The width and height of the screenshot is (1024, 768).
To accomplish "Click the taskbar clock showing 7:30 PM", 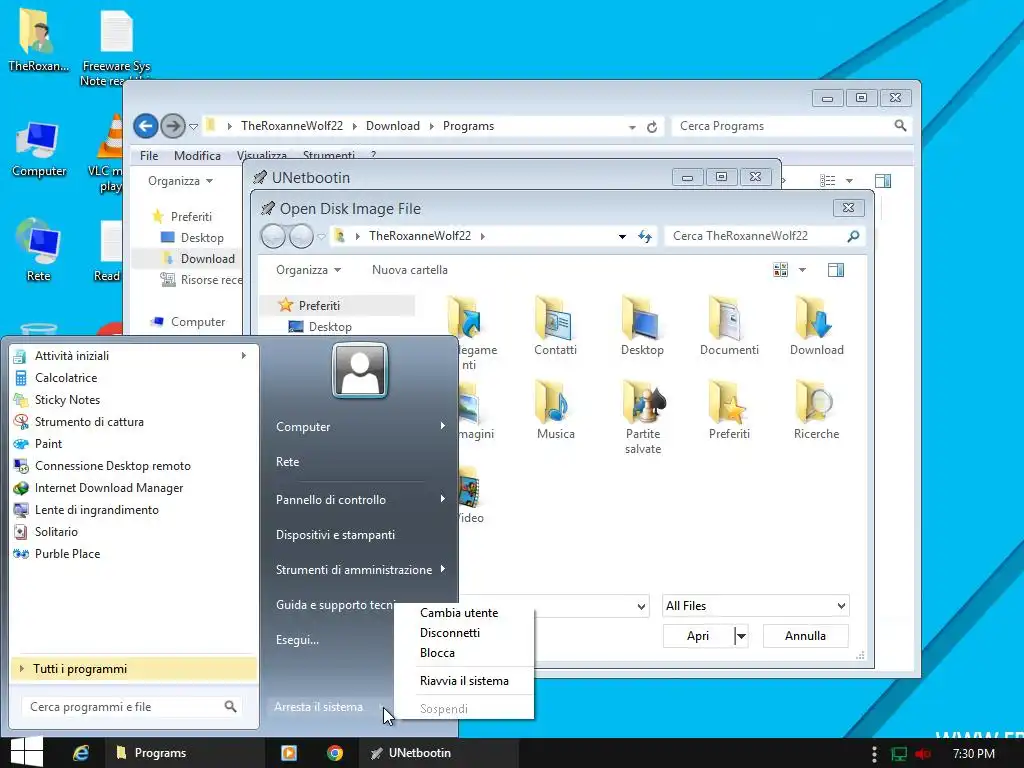I will pos(974,754).
